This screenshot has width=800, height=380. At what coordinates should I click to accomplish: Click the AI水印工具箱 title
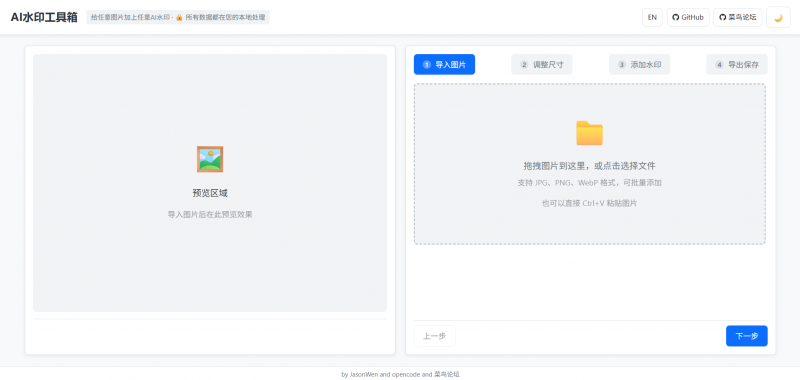coord(44,17)
